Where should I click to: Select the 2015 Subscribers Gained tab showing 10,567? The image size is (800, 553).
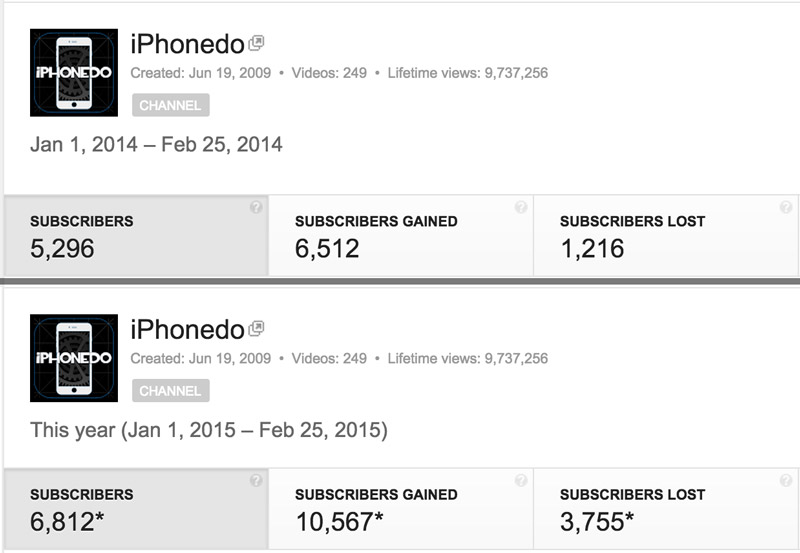401,510
